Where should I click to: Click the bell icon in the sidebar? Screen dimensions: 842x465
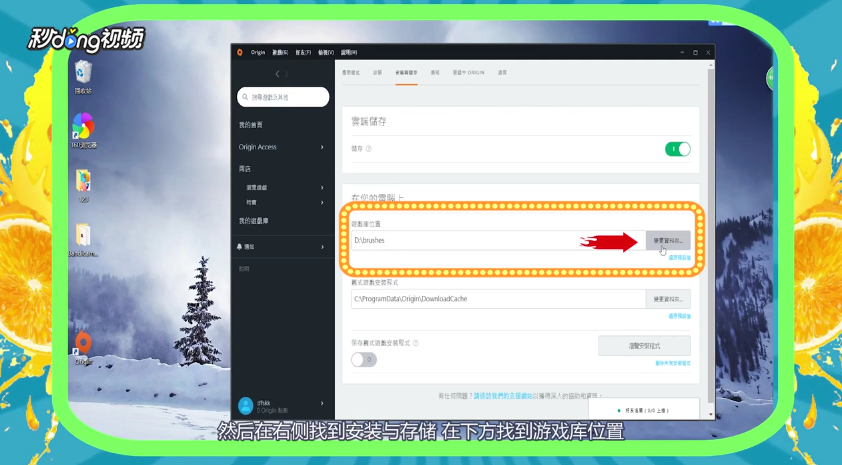click(239, 246)
